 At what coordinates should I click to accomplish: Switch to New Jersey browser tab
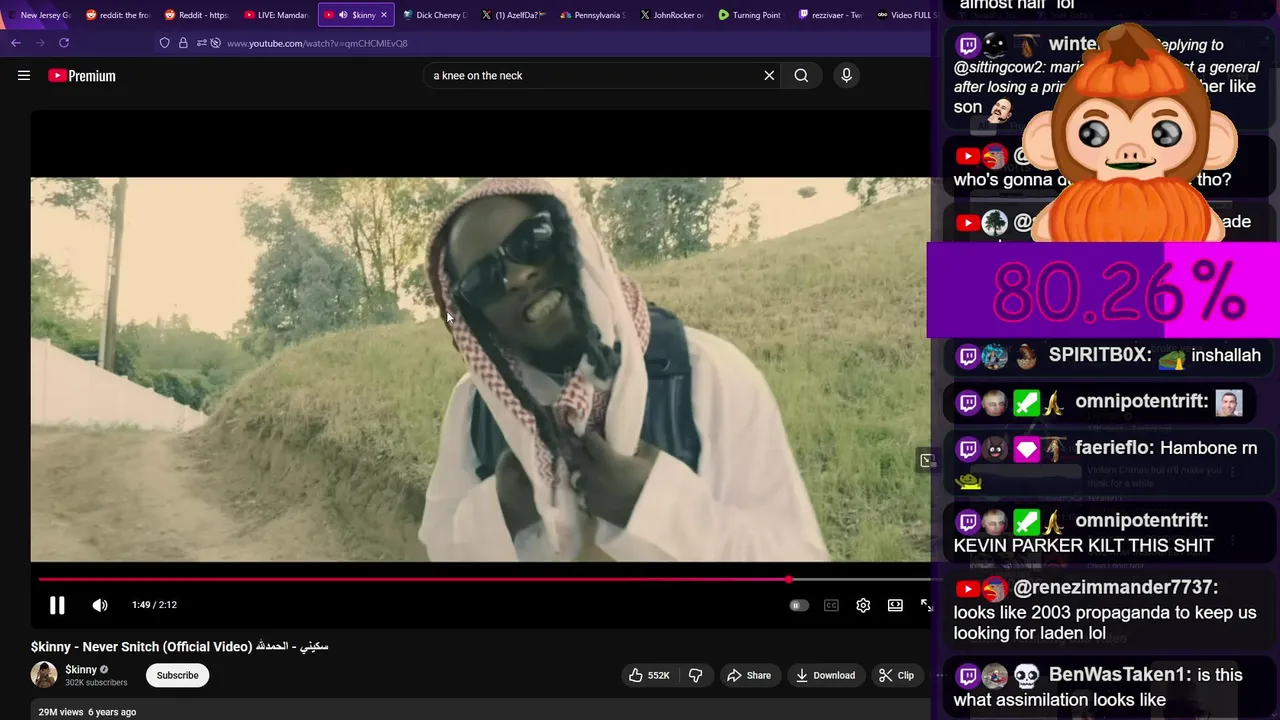[x=39, y=15]
